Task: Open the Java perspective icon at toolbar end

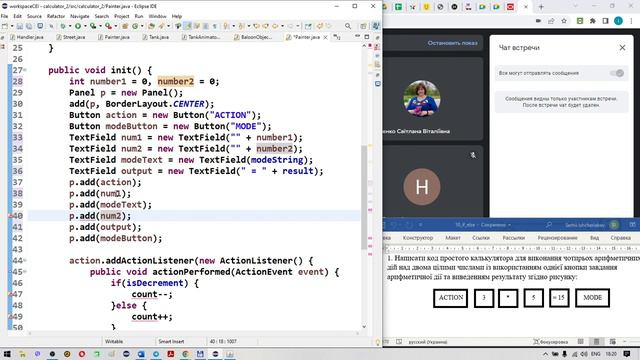Action: tap(376, 26)
